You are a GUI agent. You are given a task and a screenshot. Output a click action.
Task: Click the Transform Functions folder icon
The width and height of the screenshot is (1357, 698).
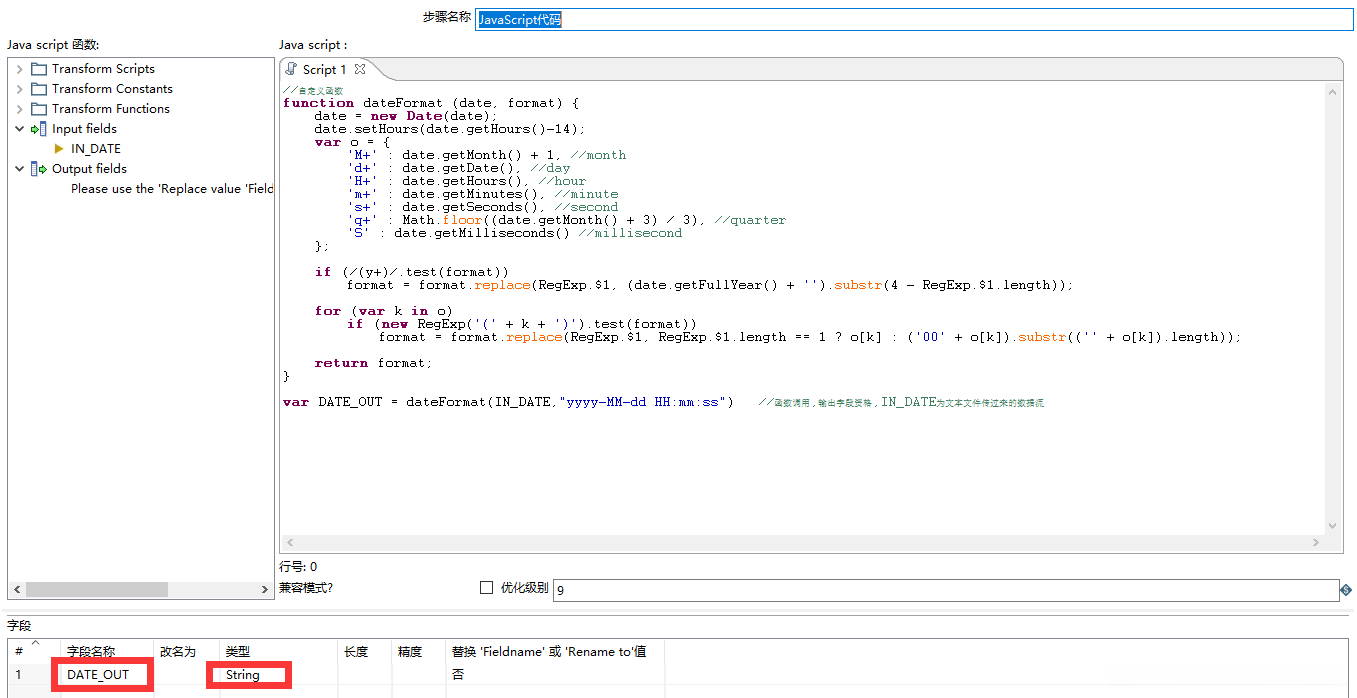pyautogui.click(x=39, y=109)
